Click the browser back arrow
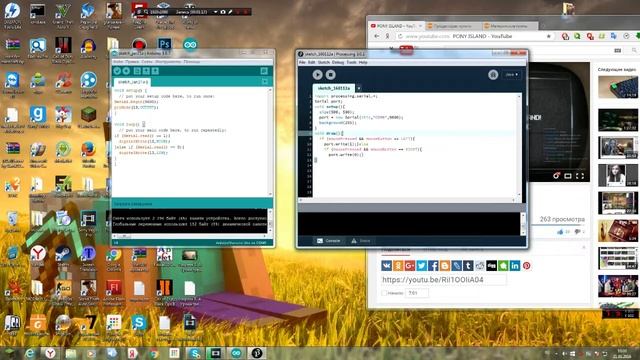This screenshot has height=360, width=640. (376, 36)
